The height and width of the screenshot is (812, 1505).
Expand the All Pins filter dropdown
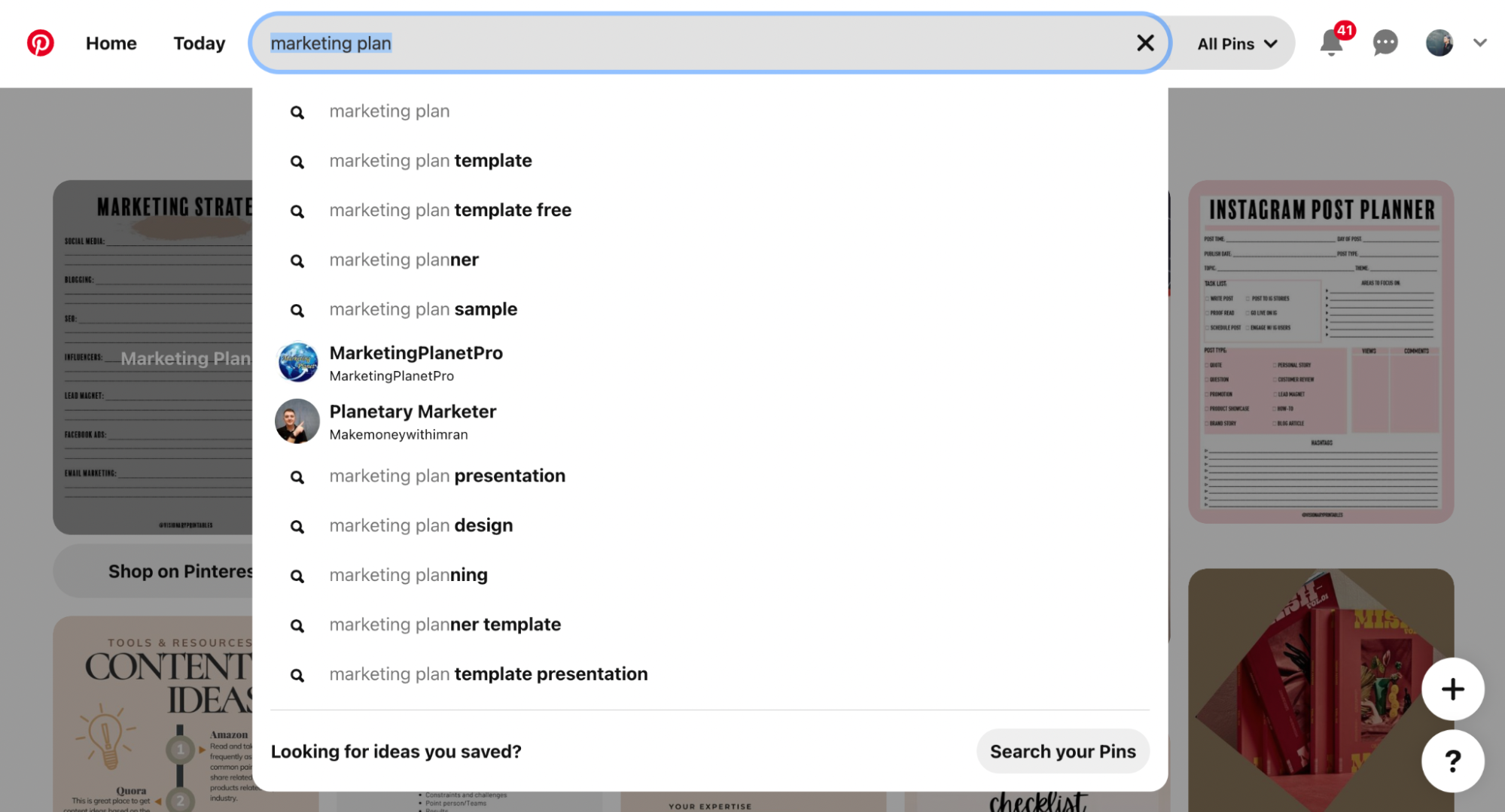[x=1237, y=44]
